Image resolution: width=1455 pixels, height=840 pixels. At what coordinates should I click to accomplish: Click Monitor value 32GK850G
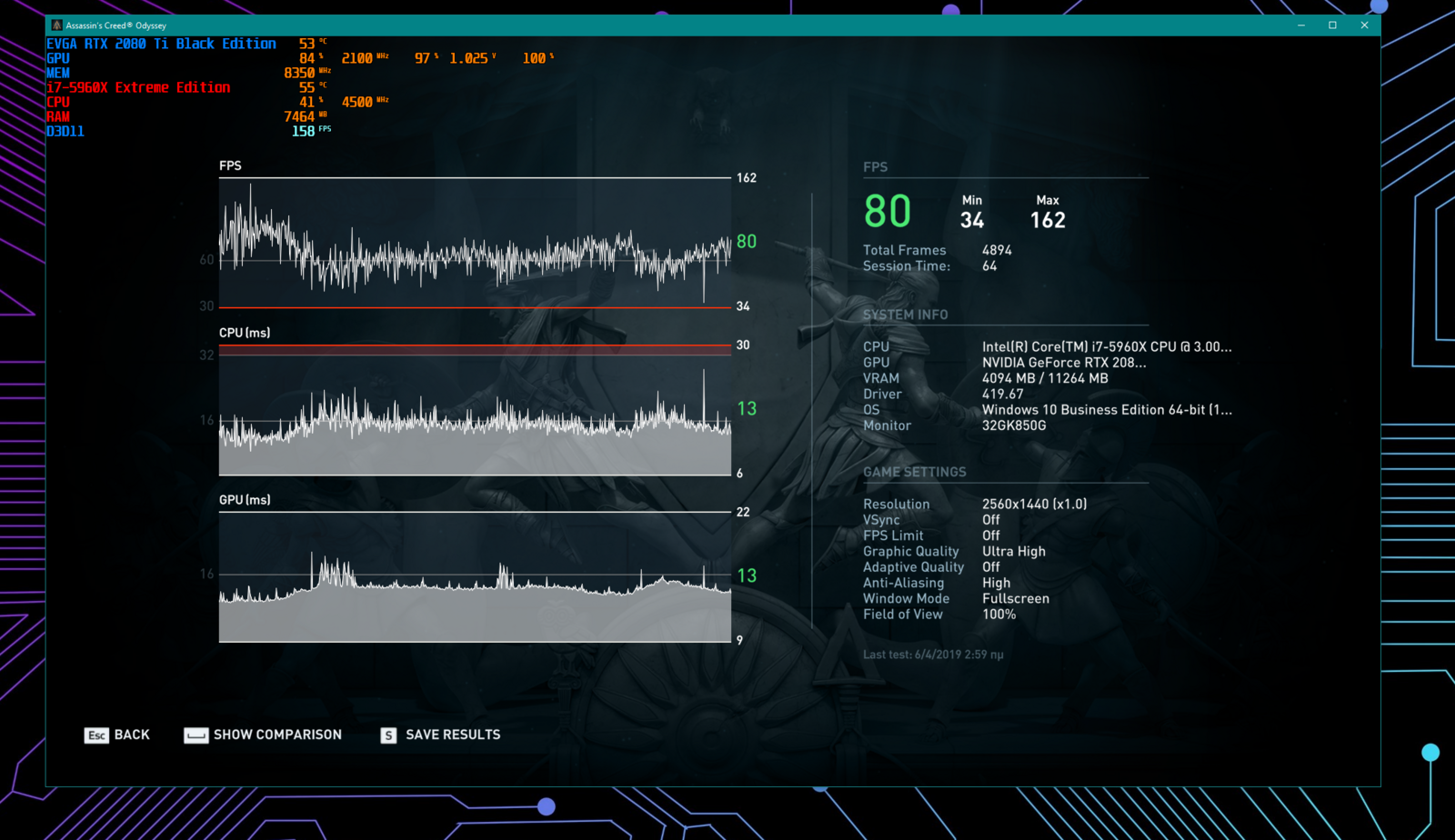pos(1014,425)
